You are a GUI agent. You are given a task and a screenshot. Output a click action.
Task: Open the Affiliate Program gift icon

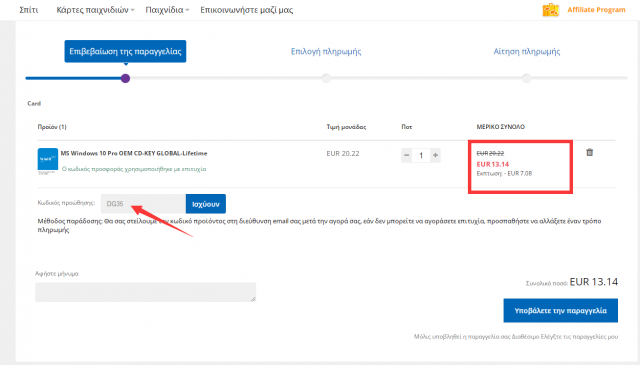(550, 10)
